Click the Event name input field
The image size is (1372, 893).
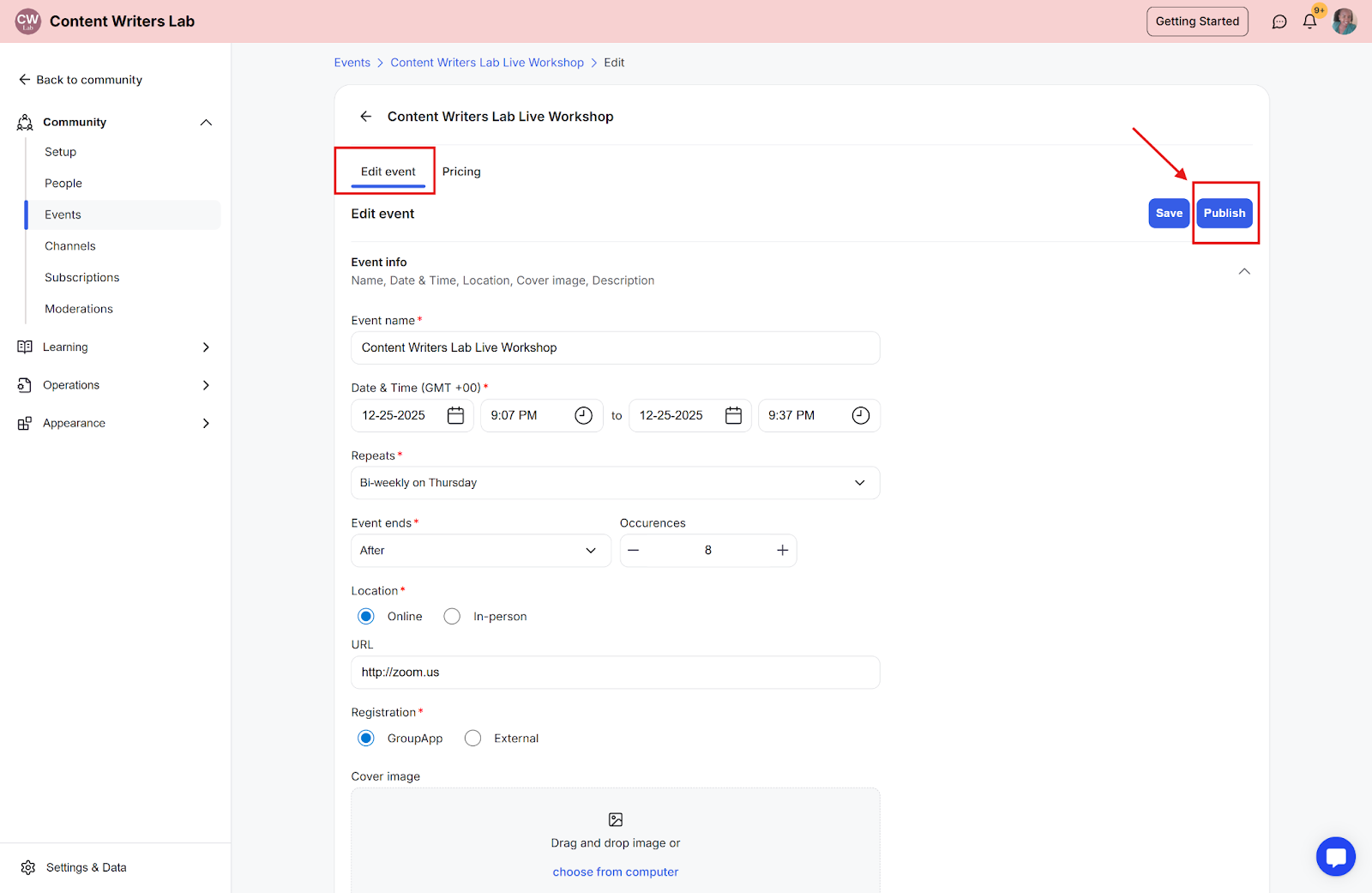pyautogui.click(x=615, y=348)
